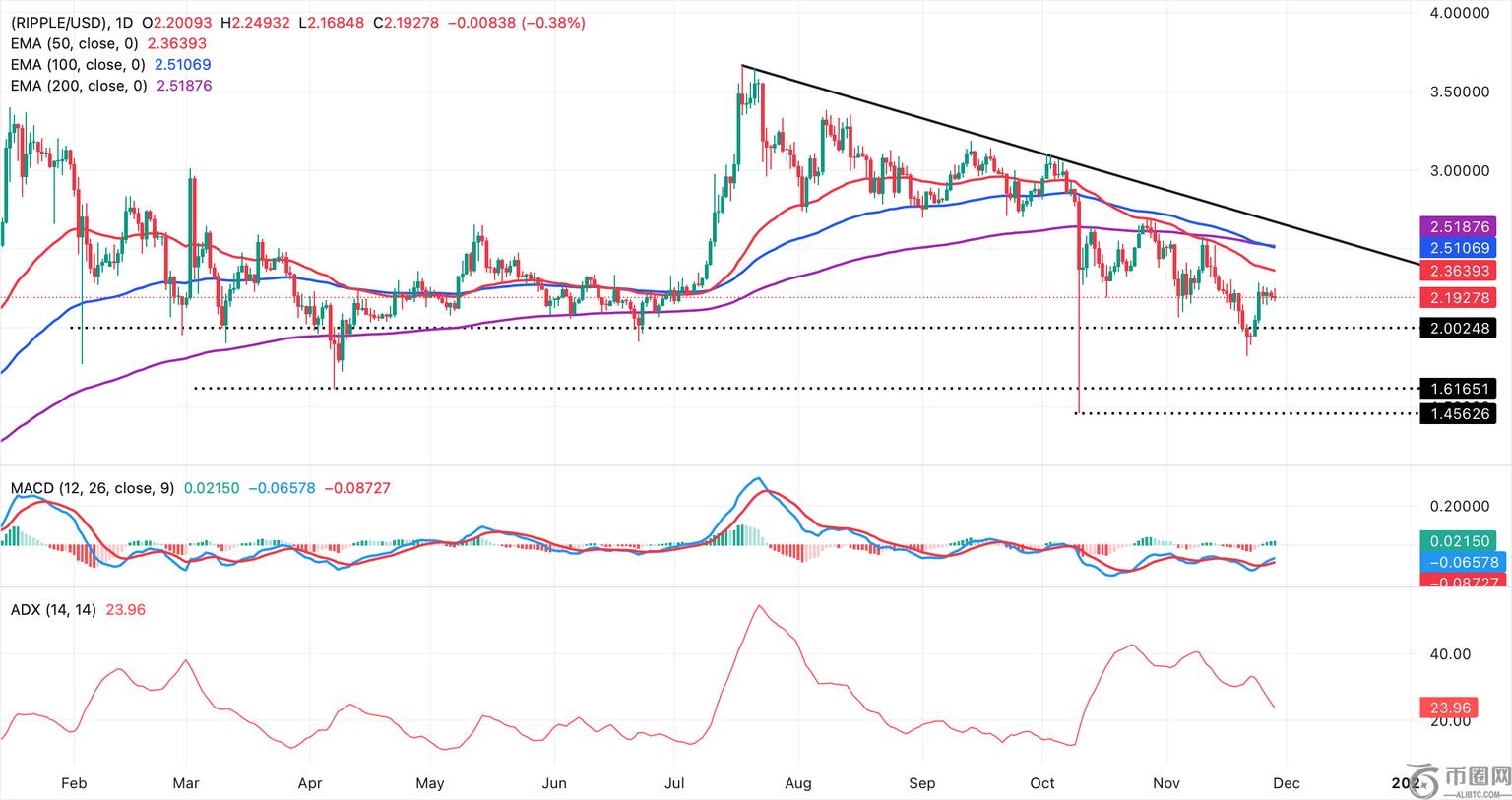Select the black 2.00248 support level label
This screenshot has width=1512, height=800.
point(1457,329)
